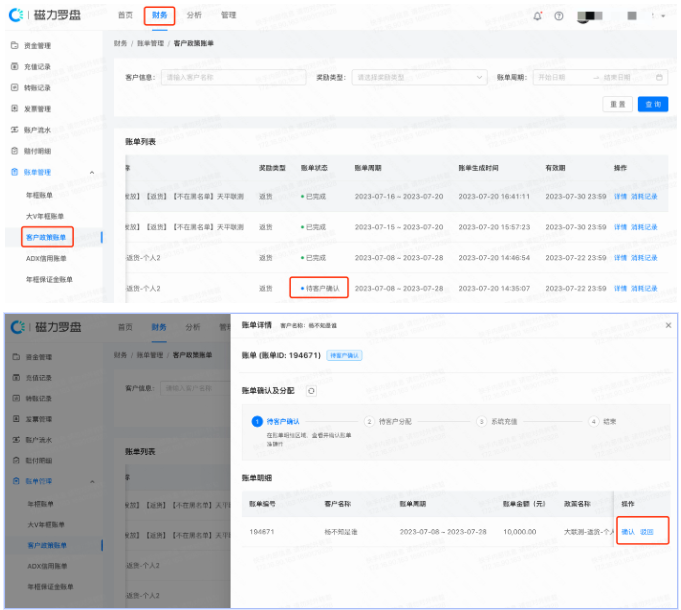The image size is (681, 610).
Task: Click 驳回 link in bill detail row
Action: point(647,532)
